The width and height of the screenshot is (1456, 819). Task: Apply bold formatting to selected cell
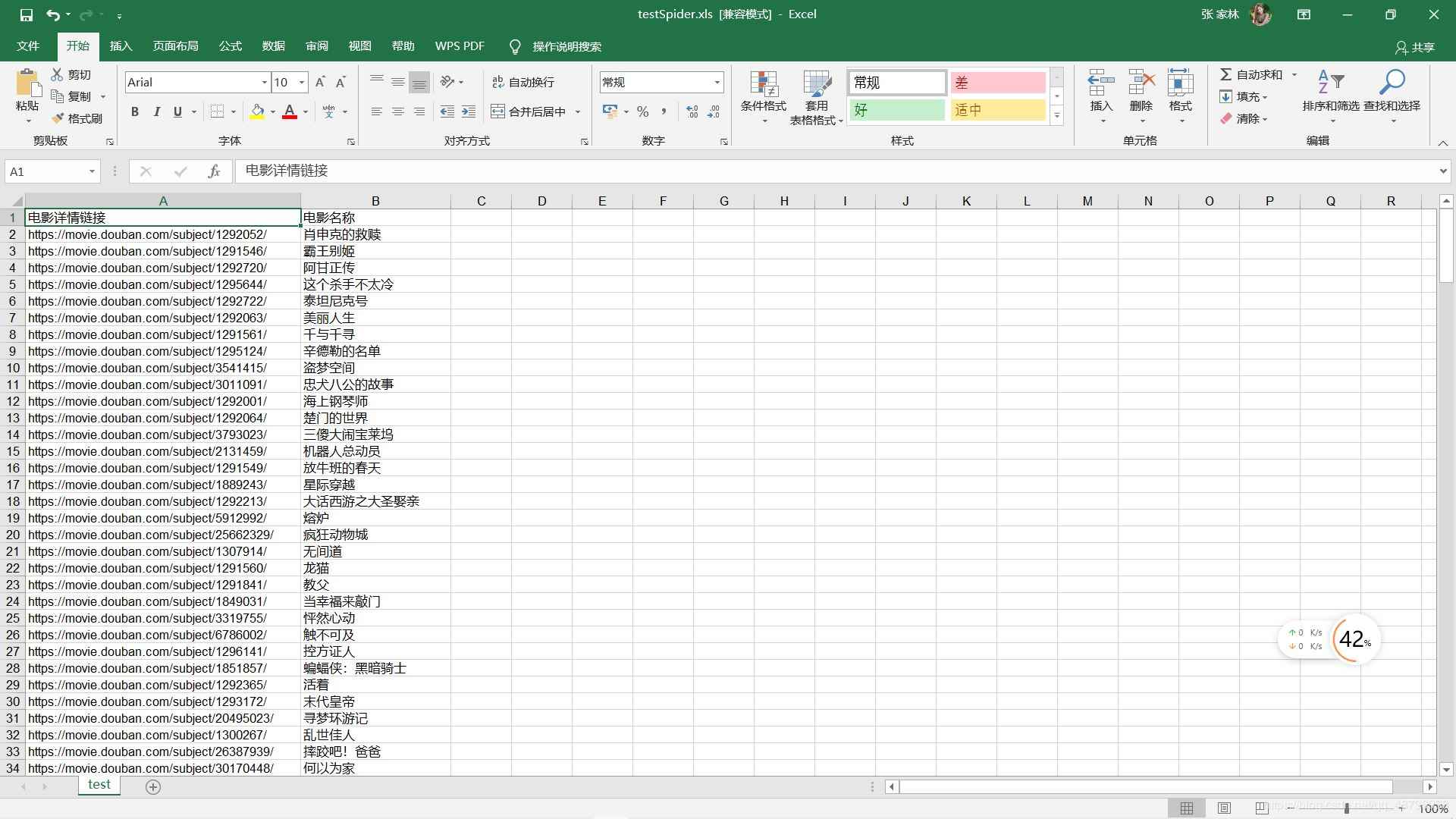point(135,111)
